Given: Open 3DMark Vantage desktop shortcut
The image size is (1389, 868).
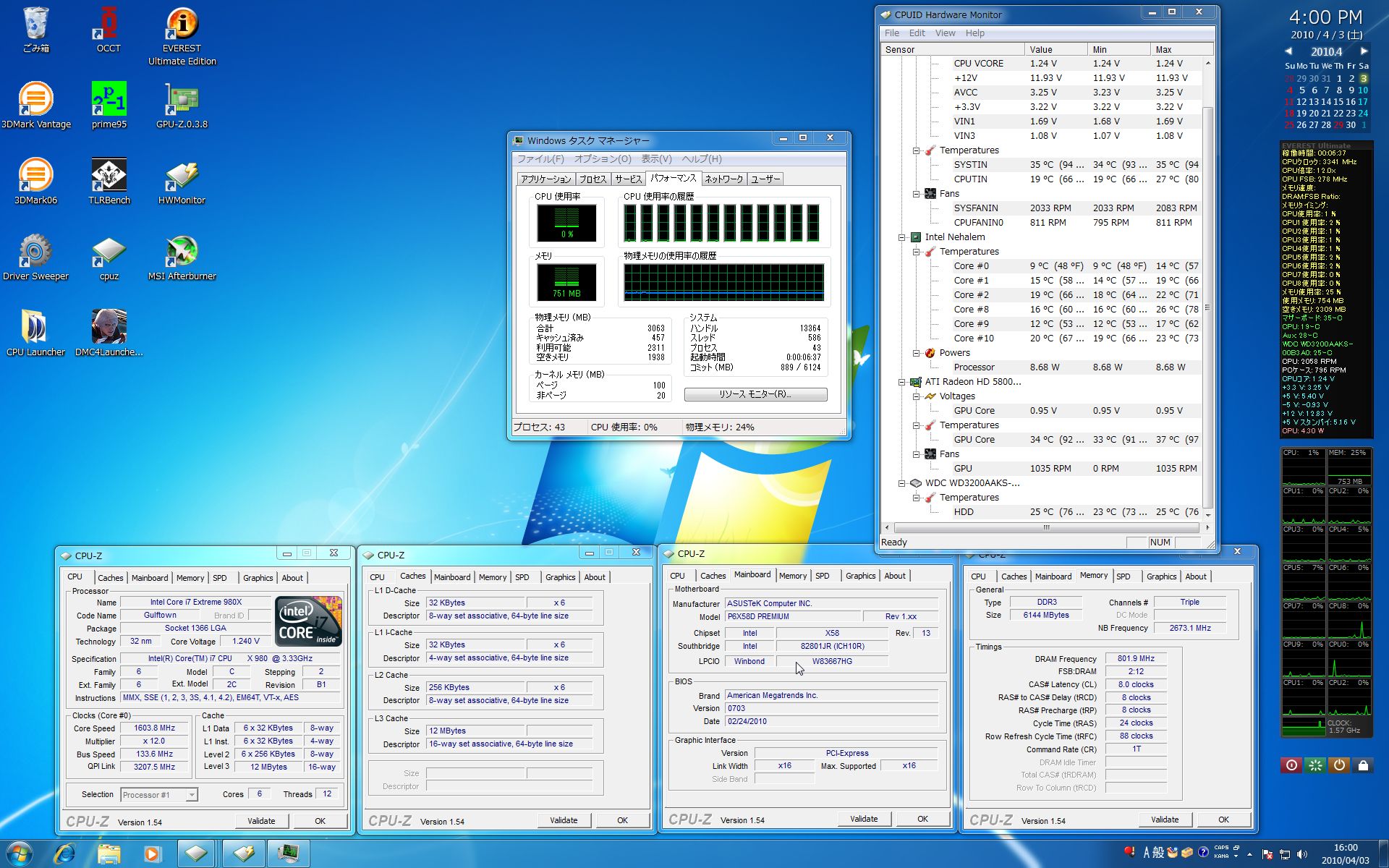Looking at the screenshot, I should point(36,106).
